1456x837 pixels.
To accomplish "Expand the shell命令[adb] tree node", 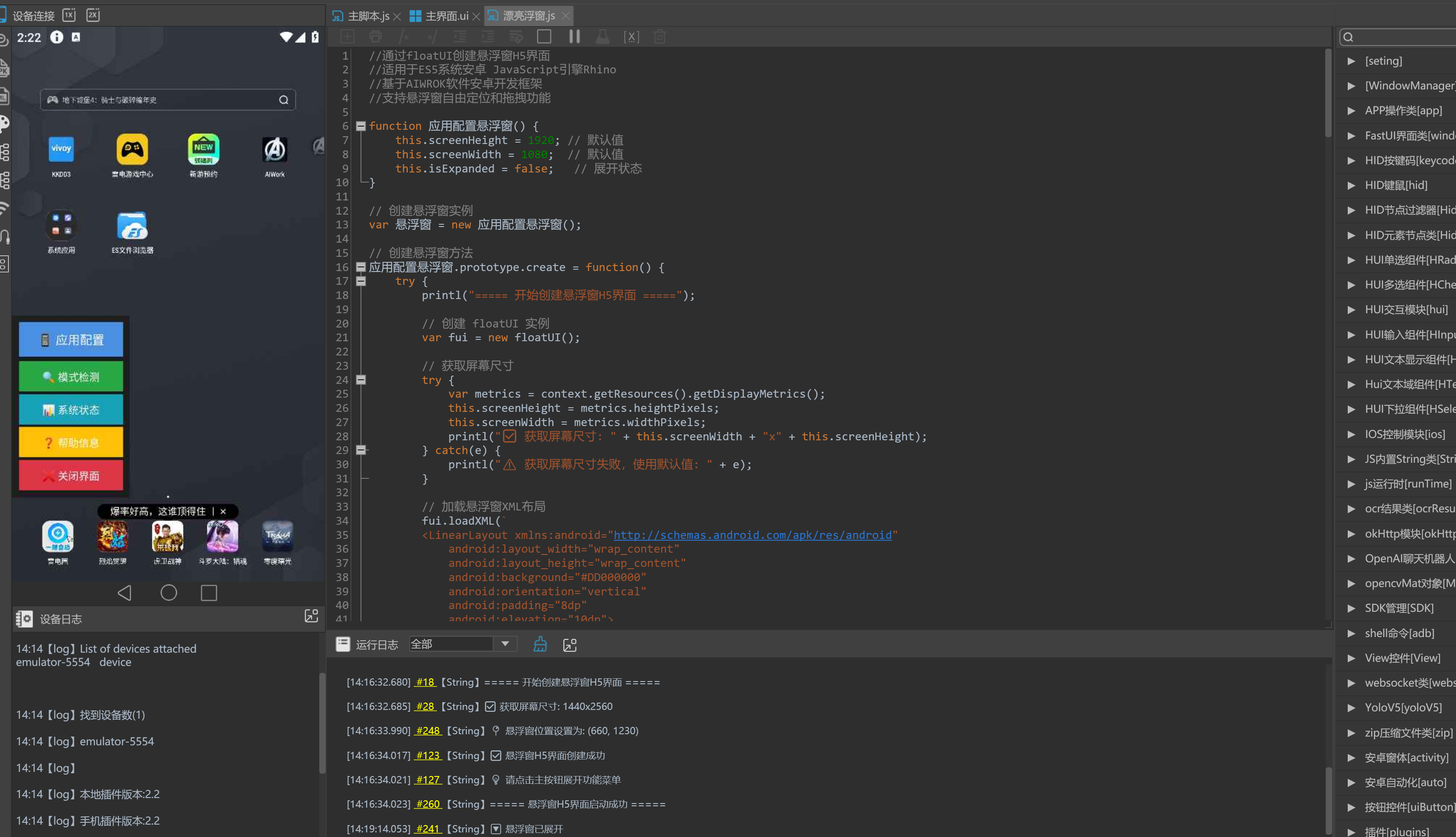I will click(1351, 633).
